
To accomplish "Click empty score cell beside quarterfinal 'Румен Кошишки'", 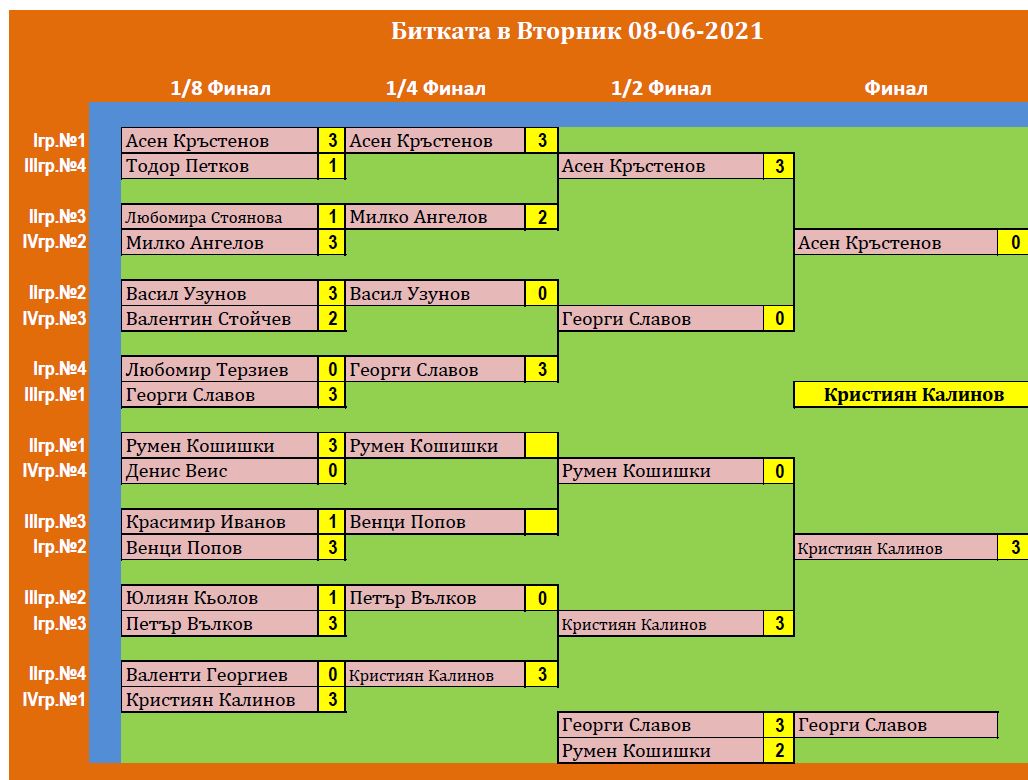I will 541,446.
